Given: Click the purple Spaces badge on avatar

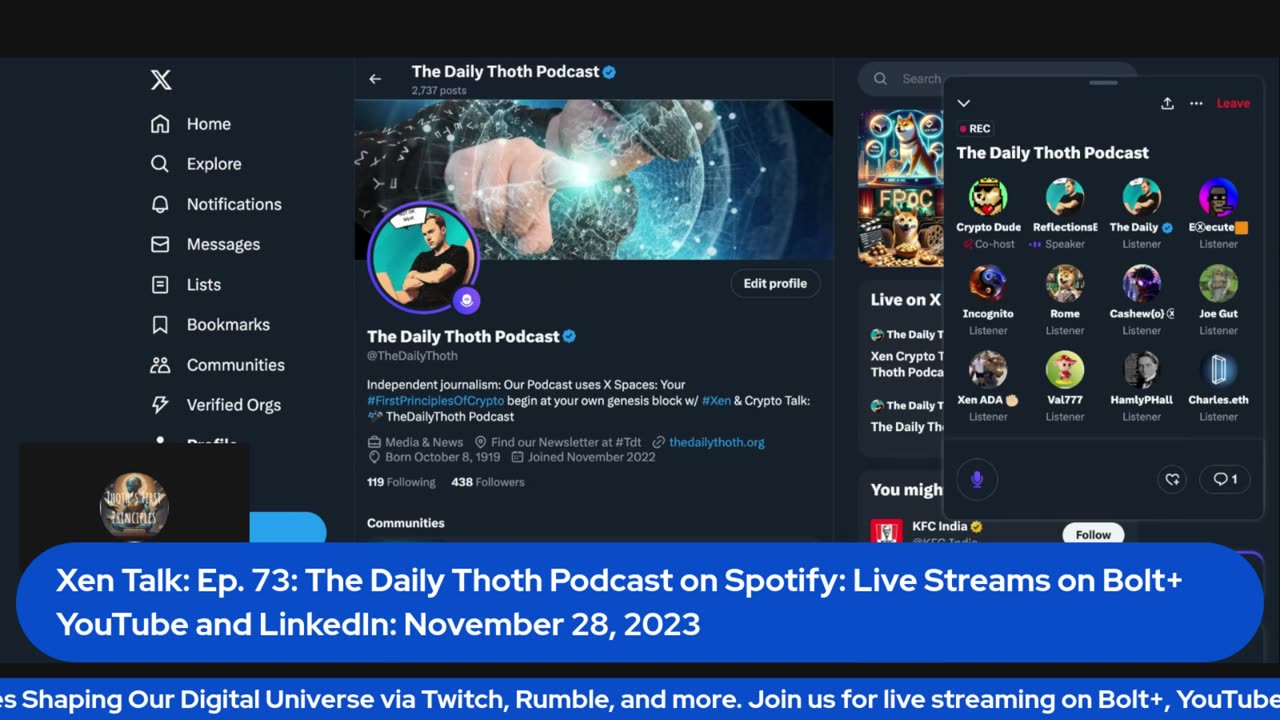Looking at the screenshot, I should pos(466,299).
